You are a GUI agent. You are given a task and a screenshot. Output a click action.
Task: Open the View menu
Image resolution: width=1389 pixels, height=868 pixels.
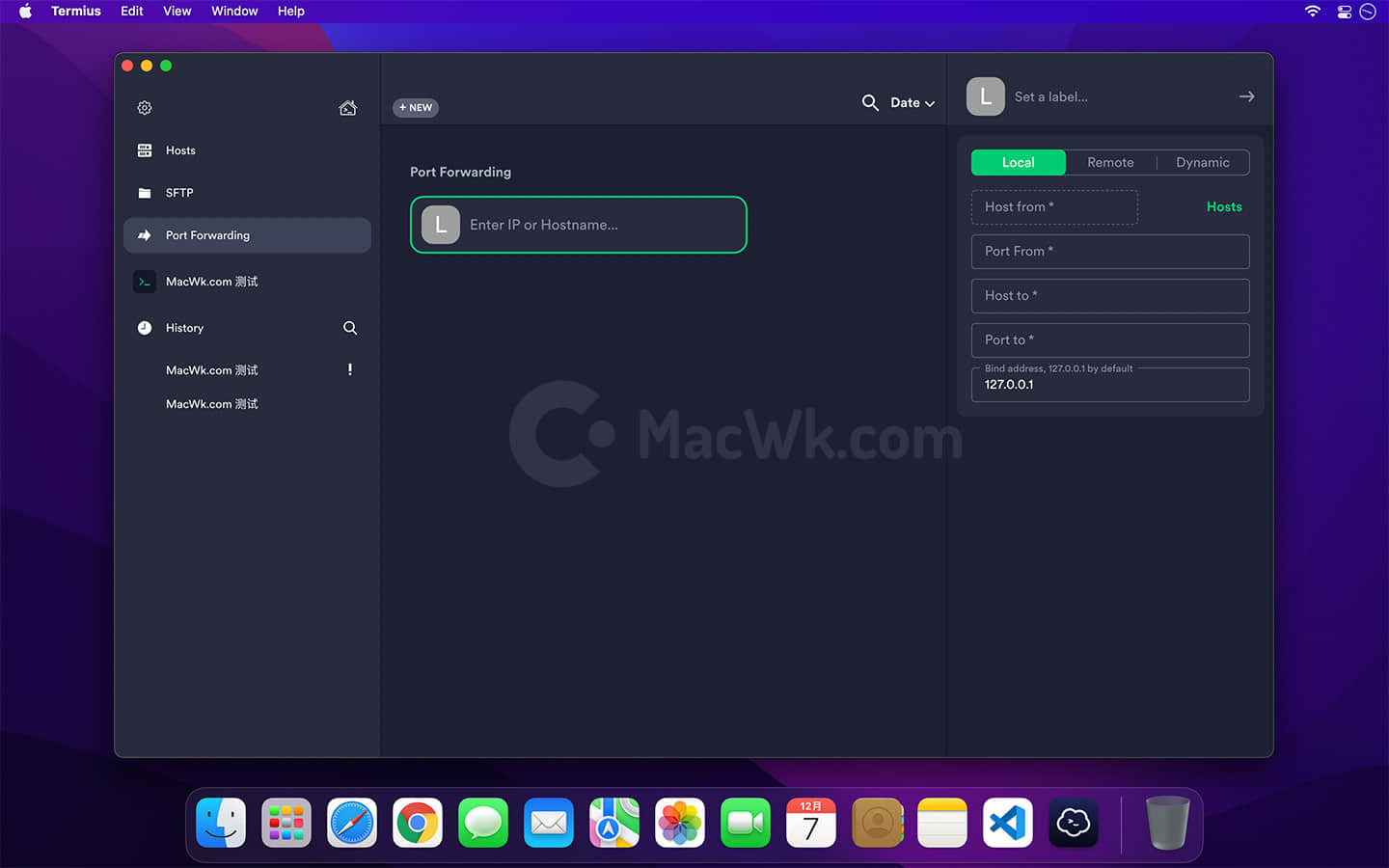[177, 12]
